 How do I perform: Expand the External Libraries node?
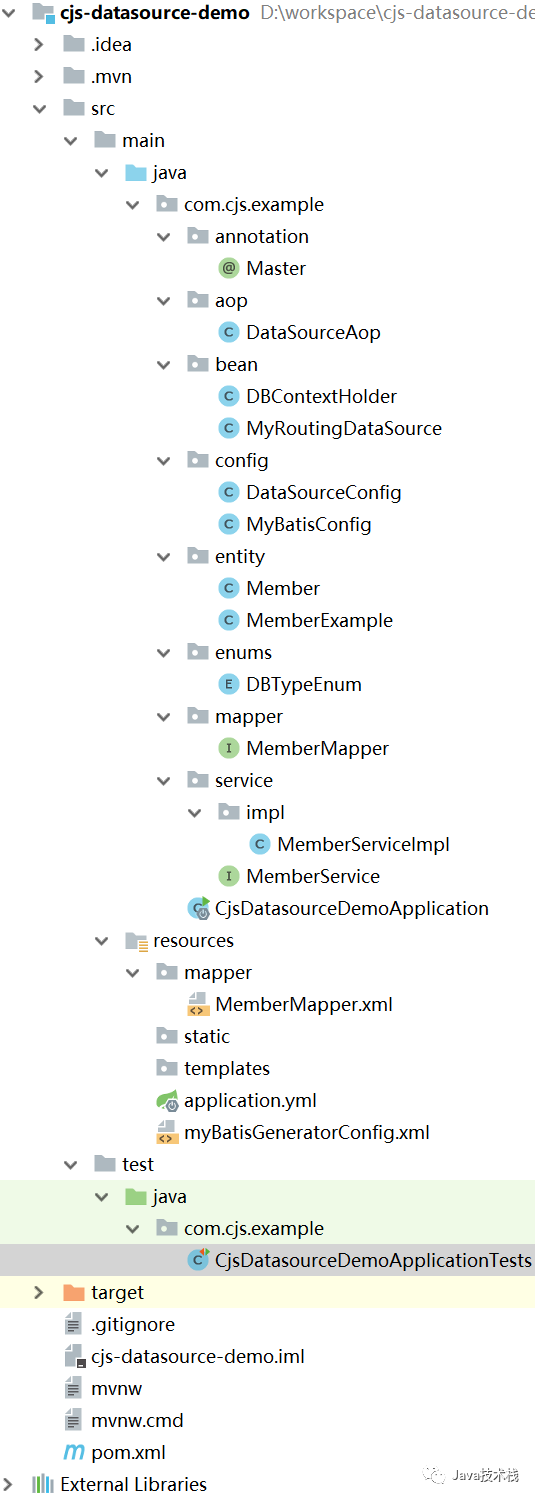coord(9,1484)
